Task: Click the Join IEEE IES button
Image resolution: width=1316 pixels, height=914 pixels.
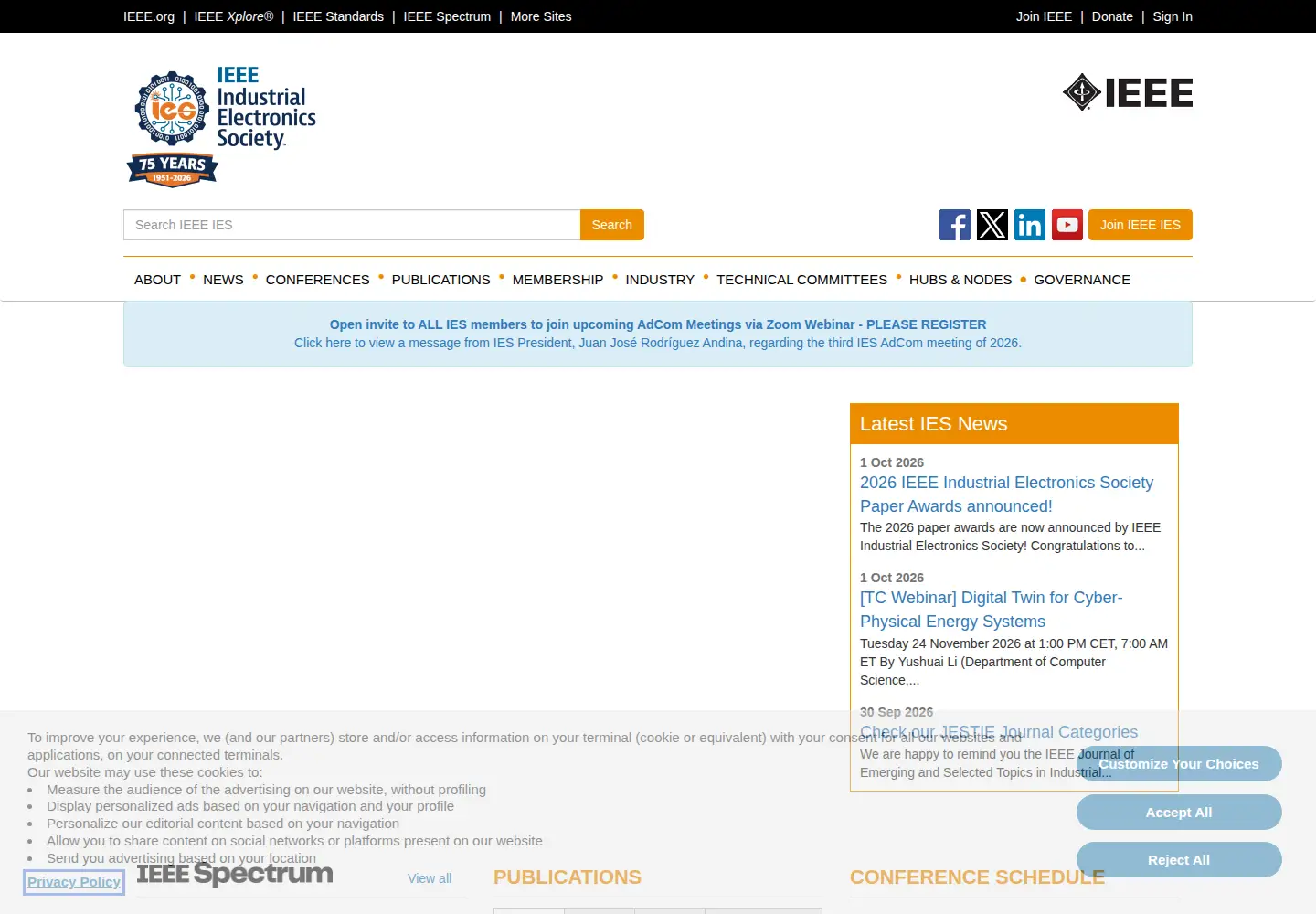Action: pyautogui.click(x=1141, y=225)
